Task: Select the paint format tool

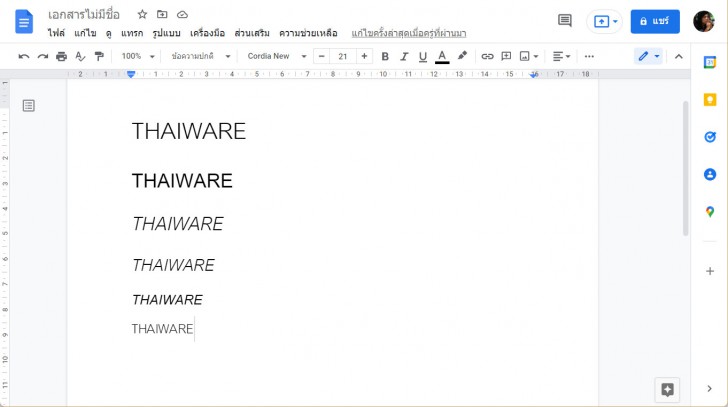Action: tap(99, 57)
